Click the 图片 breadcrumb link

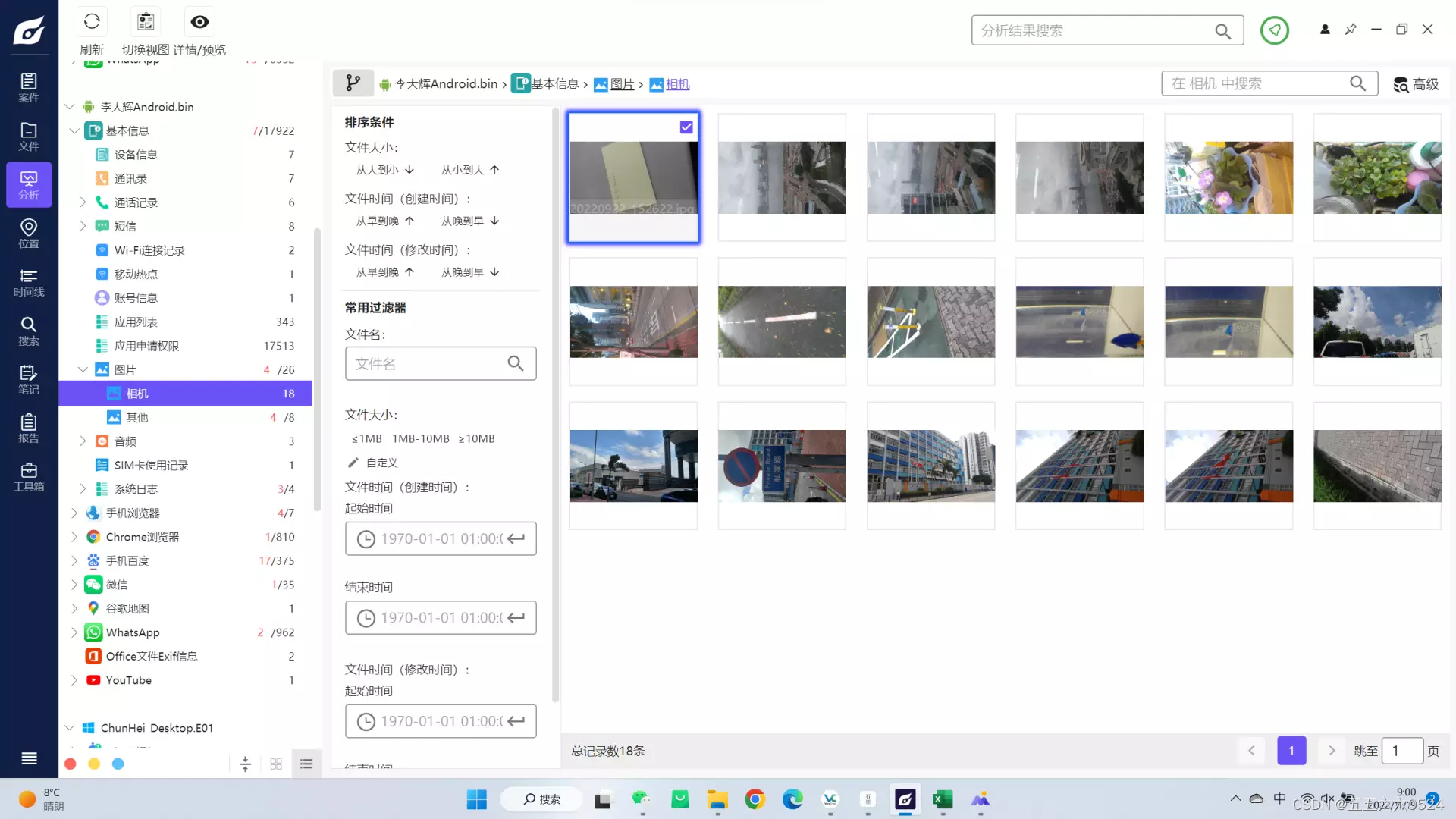(622, 84)
